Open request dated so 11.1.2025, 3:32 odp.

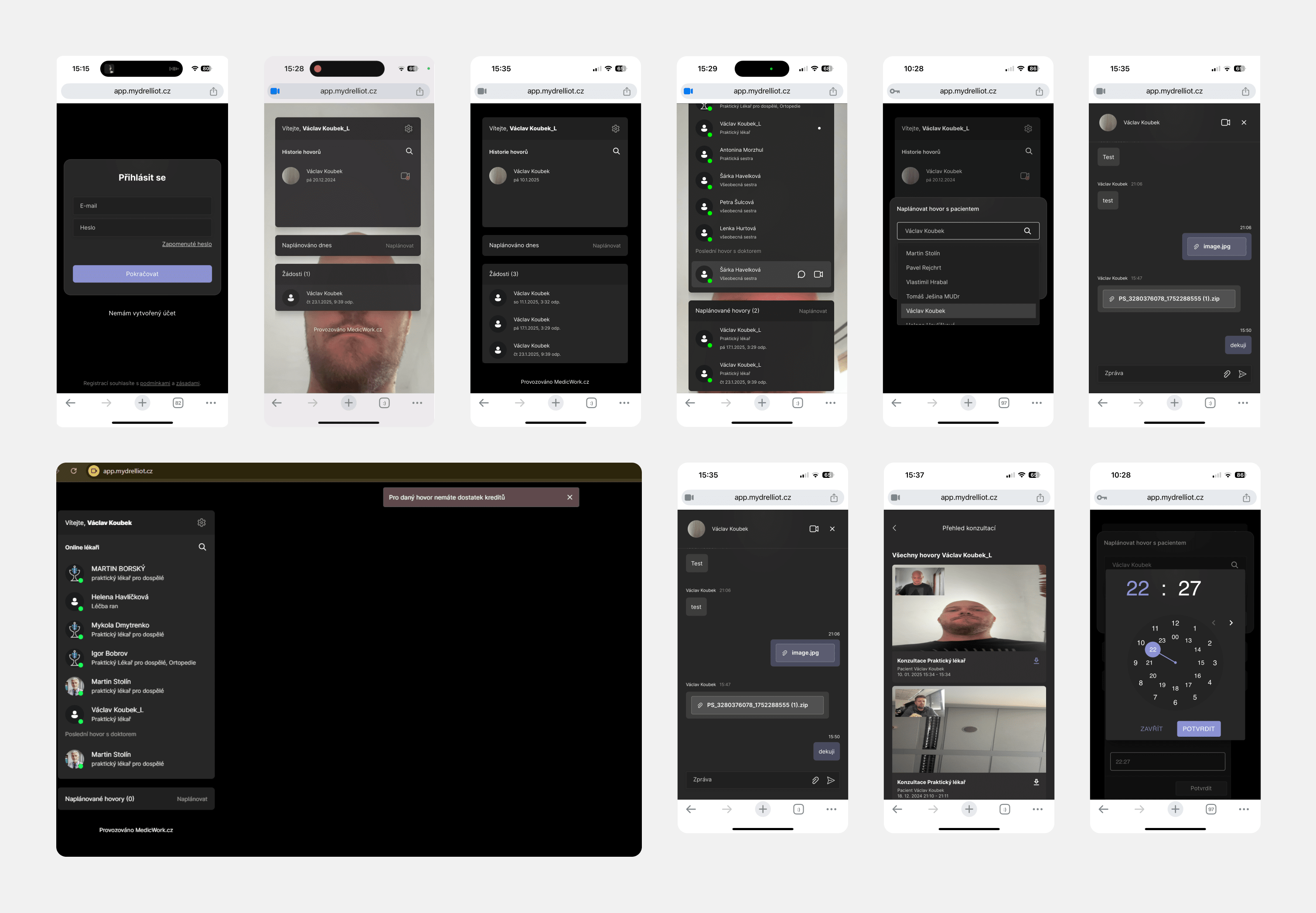pos(555,297)
